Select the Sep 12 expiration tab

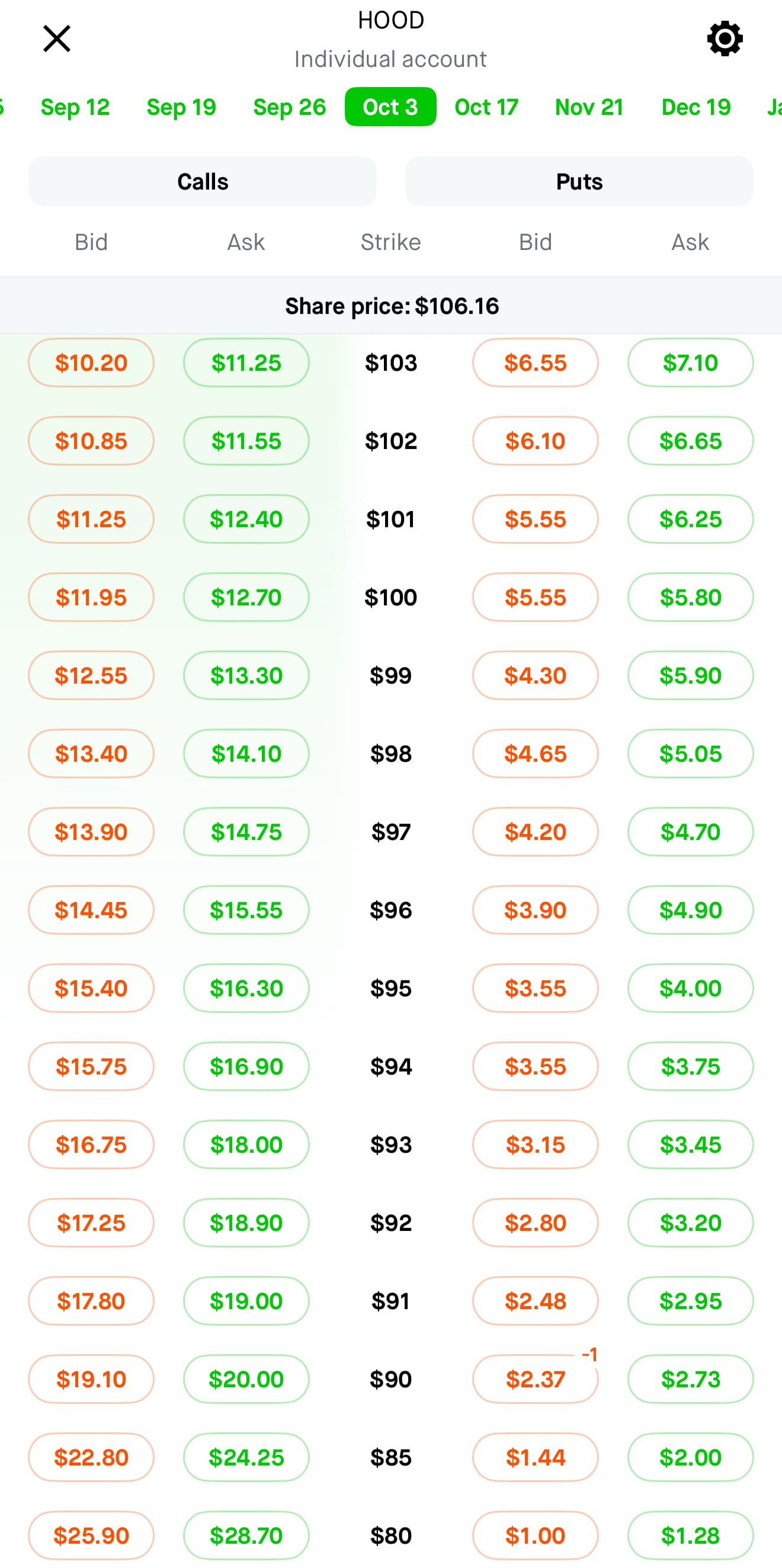coord(75,107)
